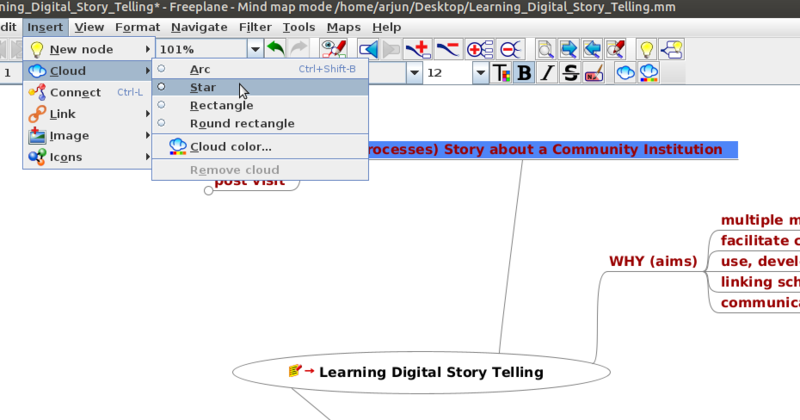
Task: Click the green Undo arrow
Action: 276,49
